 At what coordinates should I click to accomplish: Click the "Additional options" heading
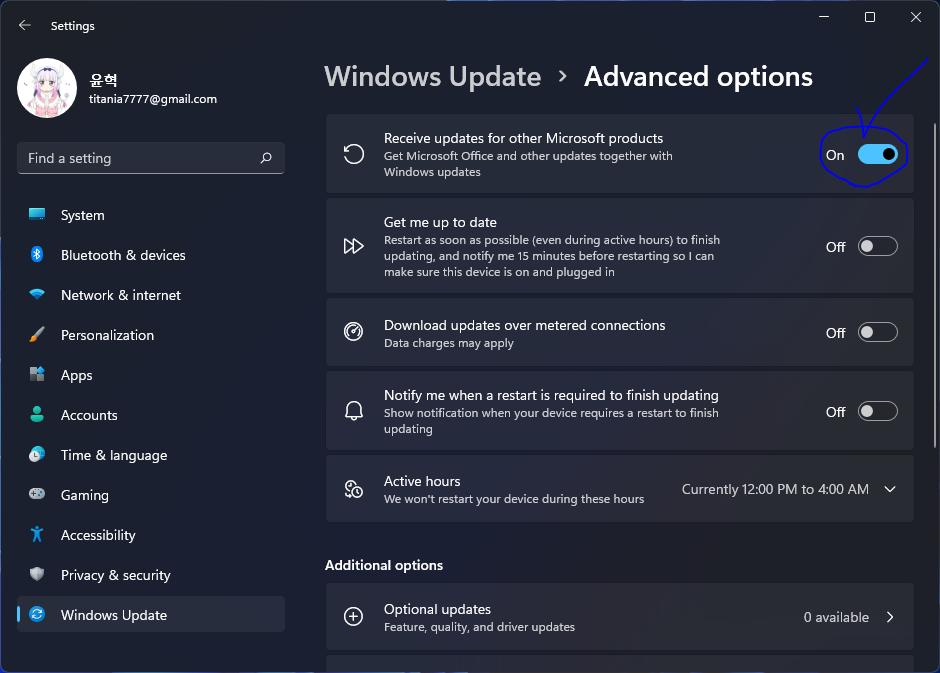[384, 565]
